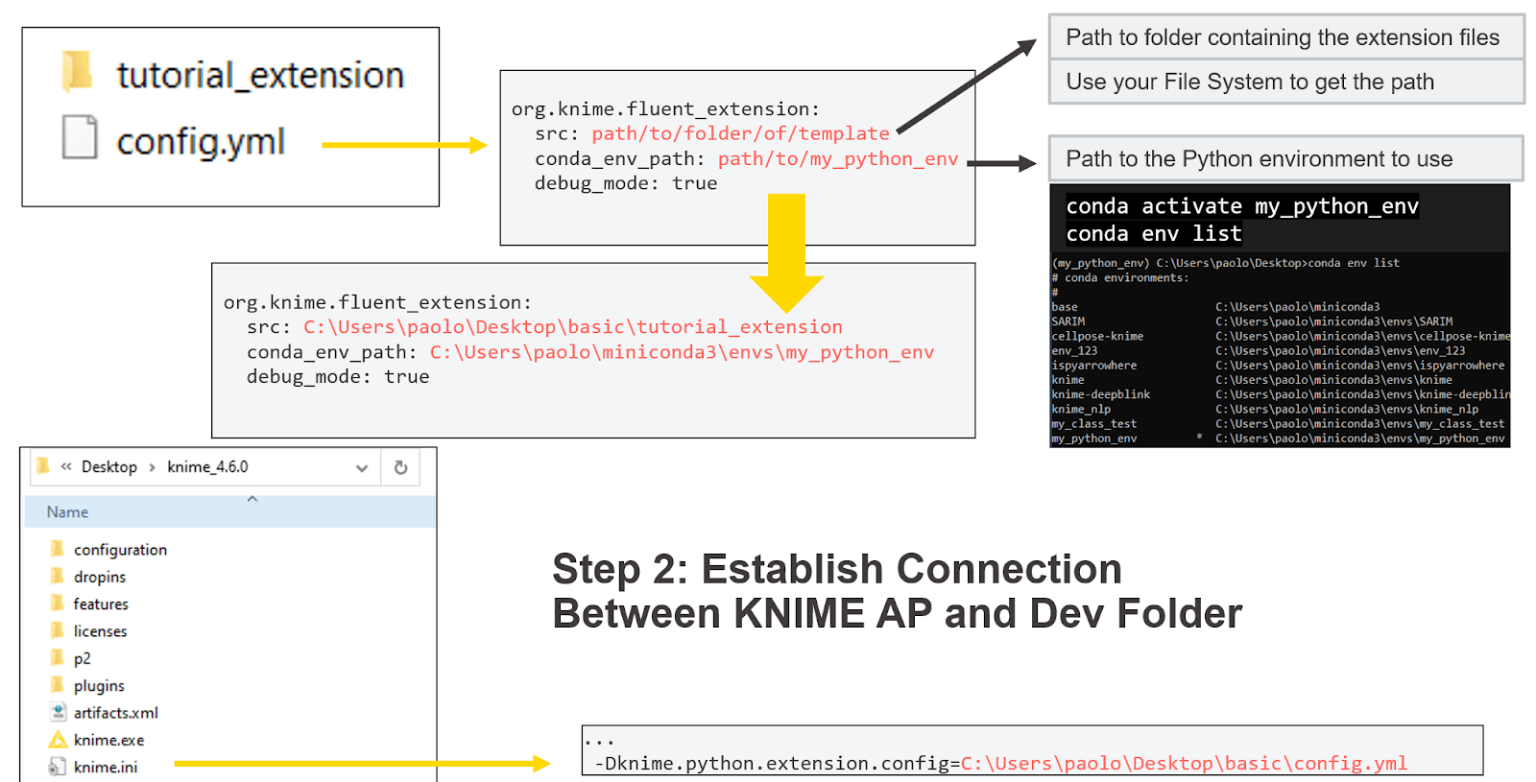This screenshot has height=782, width=1536.
Task: Click the artifacts.xml file icon
Action: click(x=57, y=713)
